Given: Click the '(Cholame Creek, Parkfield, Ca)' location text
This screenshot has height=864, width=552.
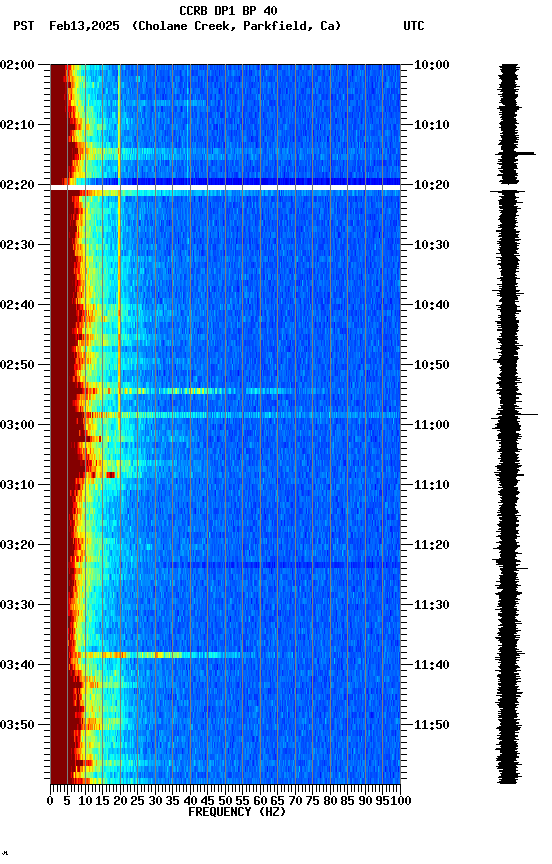Looking at the screenshot, I should (236, 26).
